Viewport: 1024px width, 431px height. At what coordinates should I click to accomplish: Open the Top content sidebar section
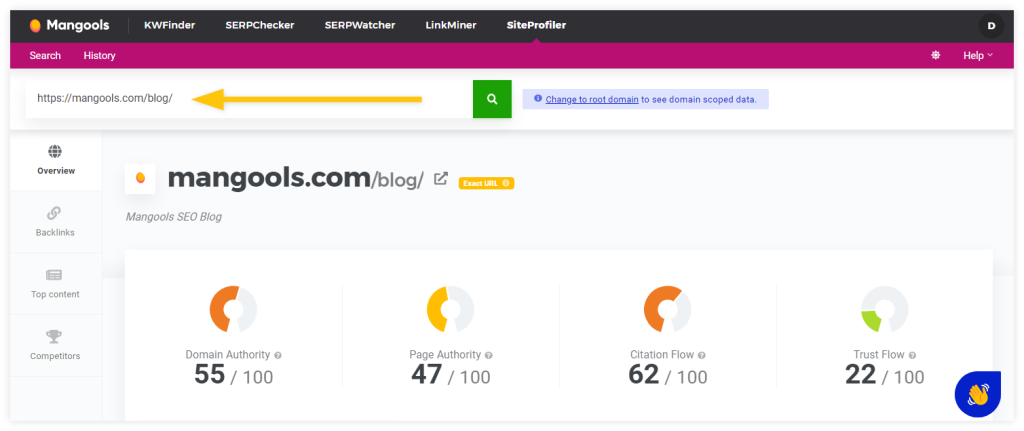click(x=56, y=284)
